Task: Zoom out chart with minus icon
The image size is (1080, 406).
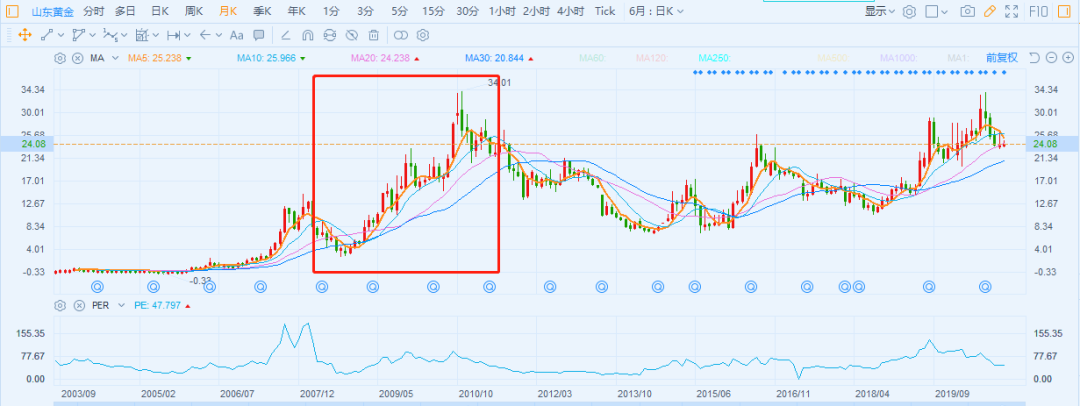Action: click(x=1051, y=58)
